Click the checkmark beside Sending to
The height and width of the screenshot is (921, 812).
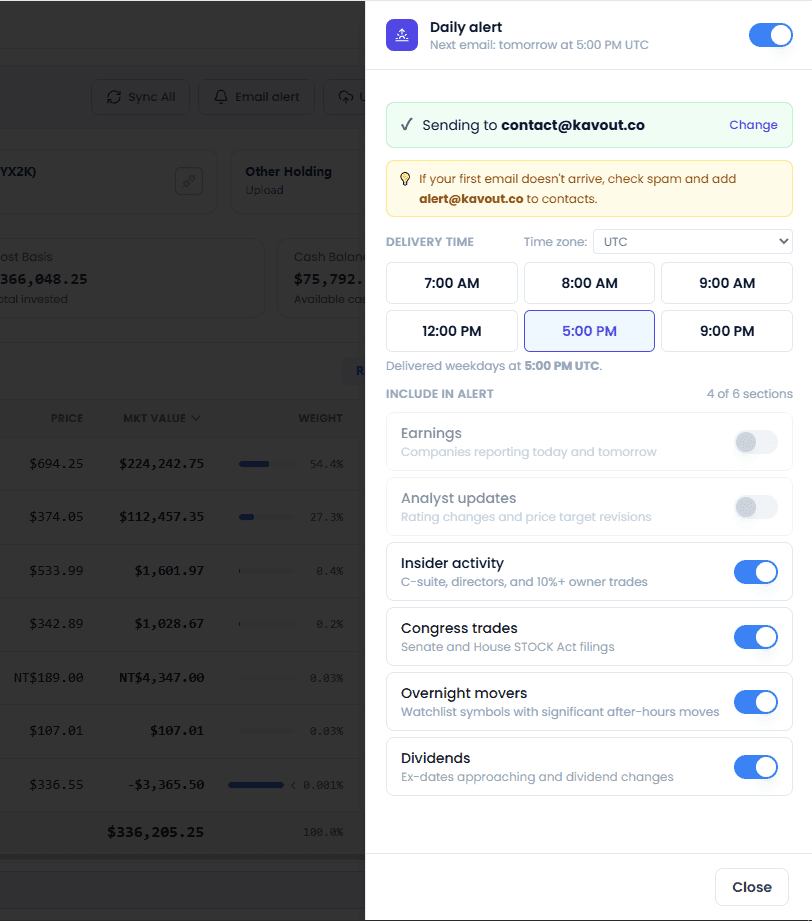407,125
